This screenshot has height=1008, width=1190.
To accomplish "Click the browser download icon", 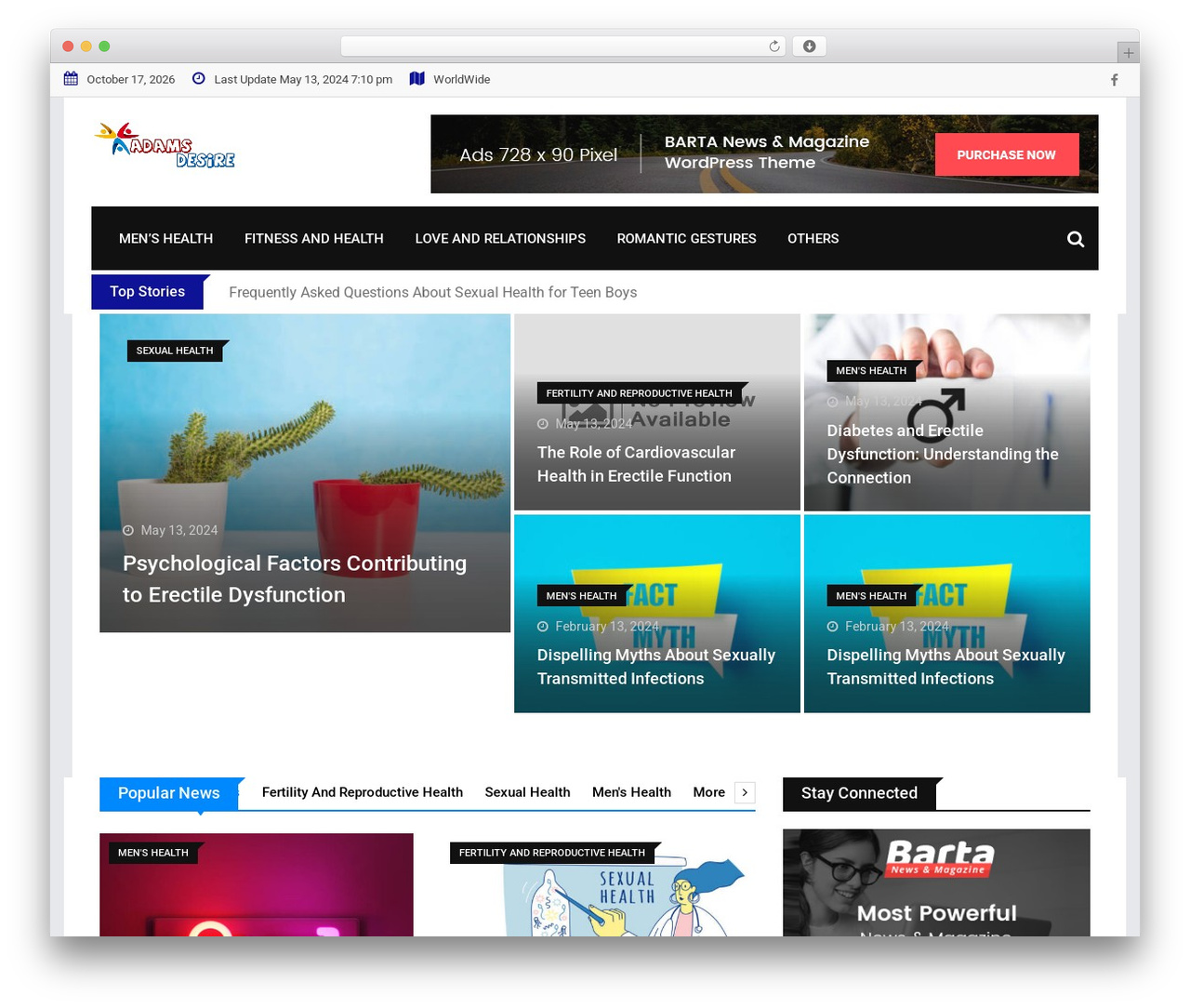I will (809, 46).
